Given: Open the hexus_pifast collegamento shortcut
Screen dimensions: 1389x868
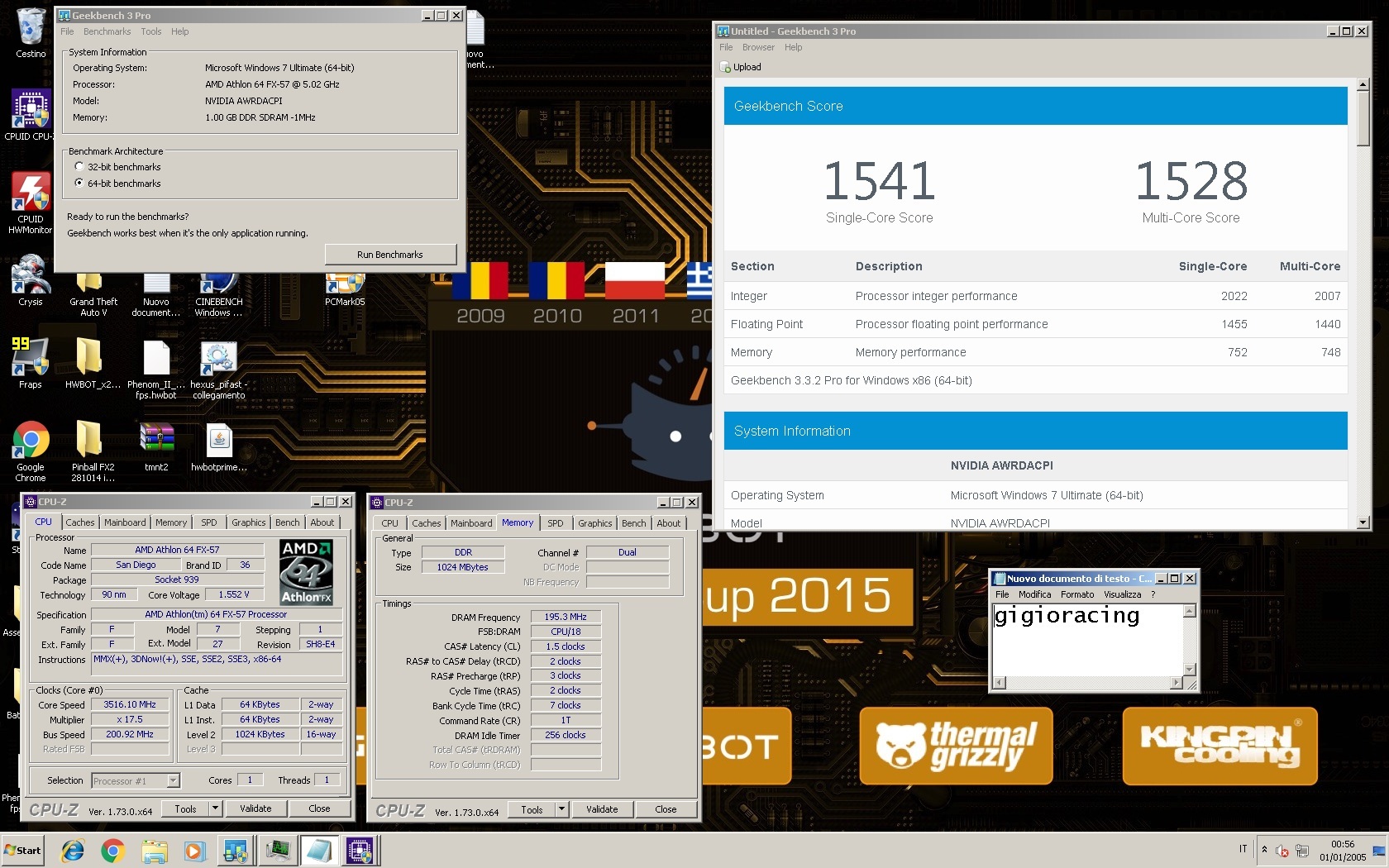Looking at the screenshot, I should pyautogui.click(x=218, y=369).
